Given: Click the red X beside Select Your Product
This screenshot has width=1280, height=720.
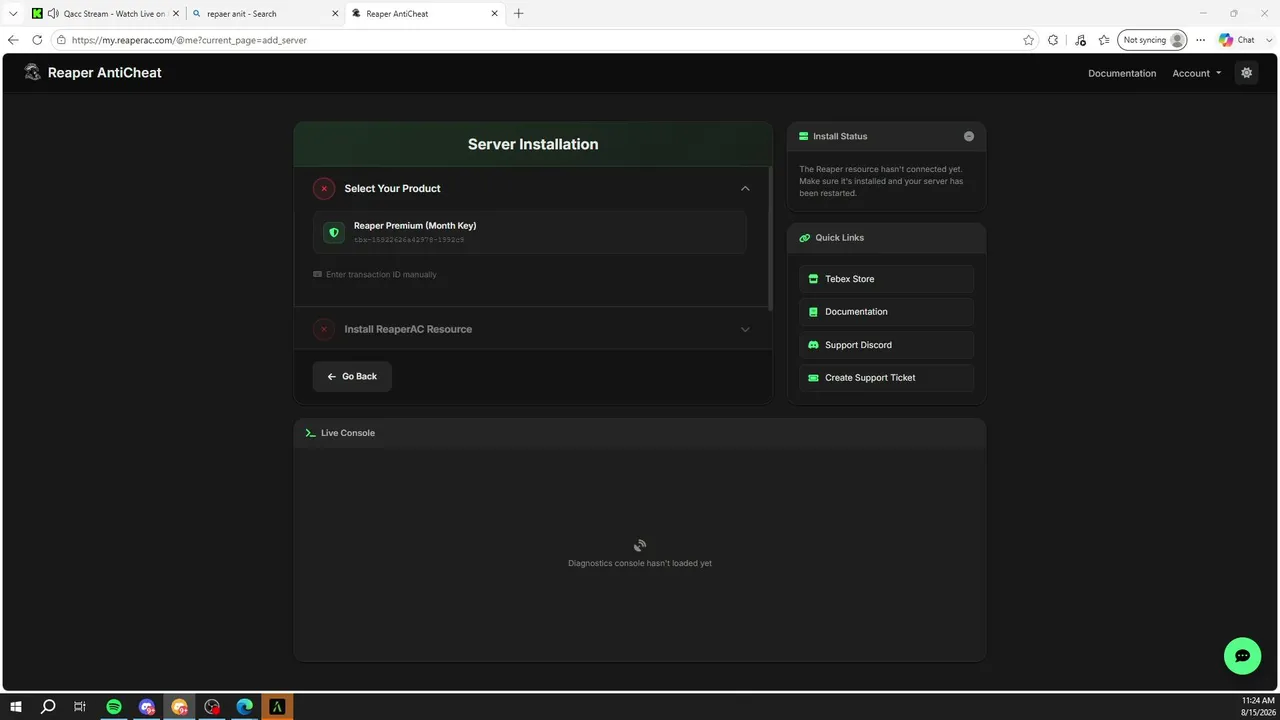Looking at the screenshot, I should click(x=324, y=188).
